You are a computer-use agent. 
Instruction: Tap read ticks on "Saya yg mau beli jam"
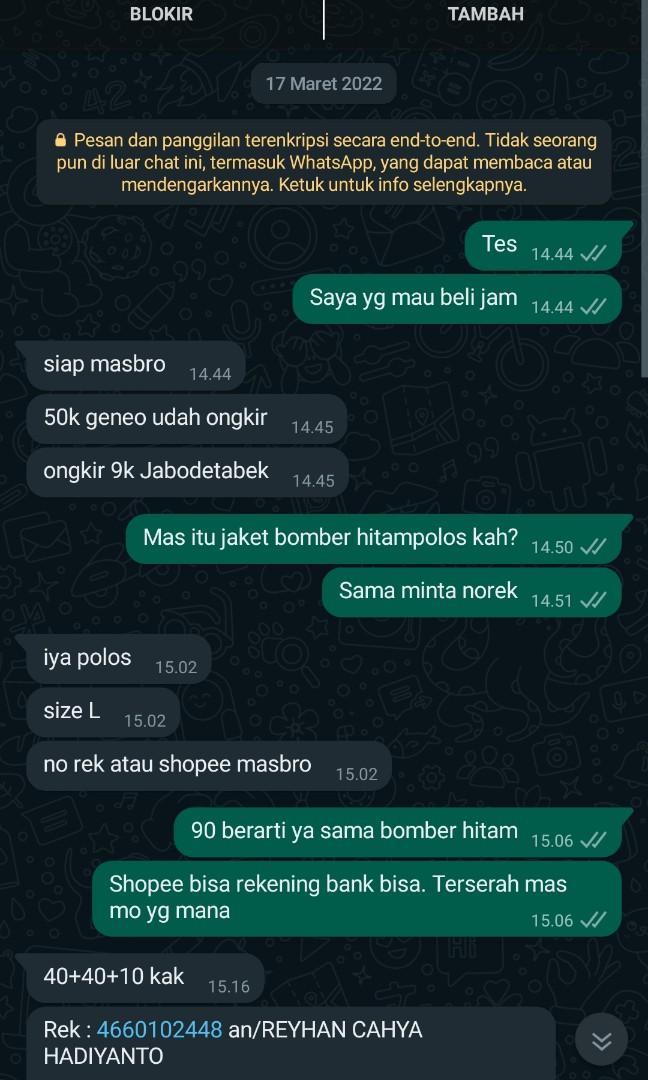[593, 307]
